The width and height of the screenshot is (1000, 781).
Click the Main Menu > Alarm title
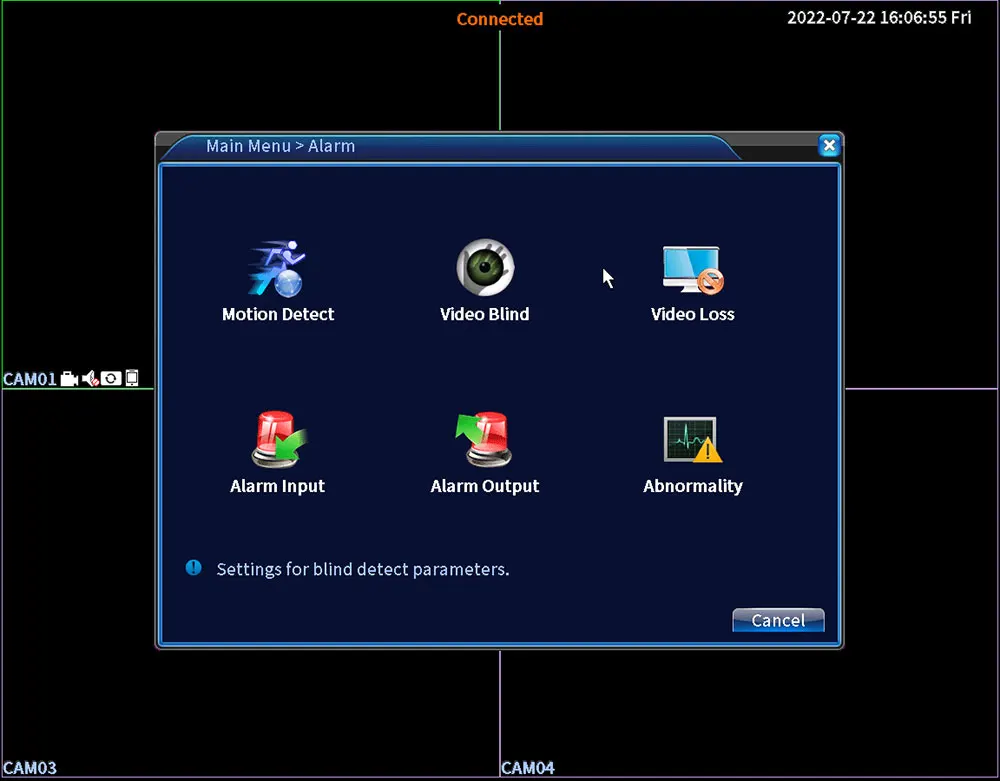[281, 146]
